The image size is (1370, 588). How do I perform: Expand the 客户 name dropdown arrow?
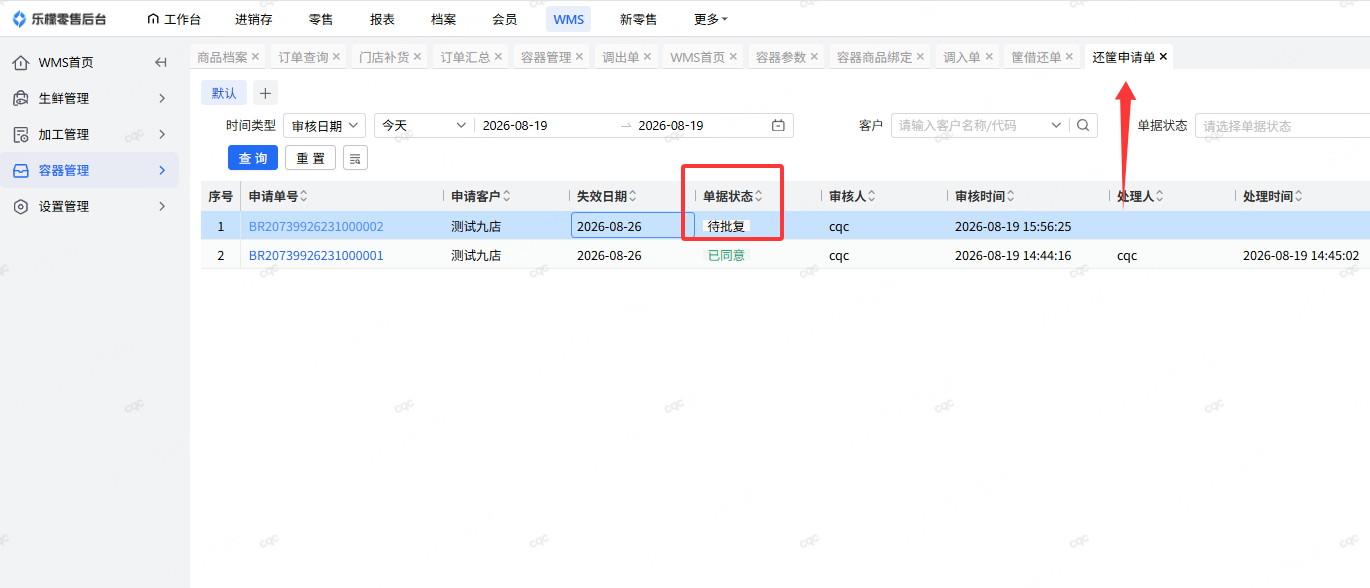(x=1056, y=126)
